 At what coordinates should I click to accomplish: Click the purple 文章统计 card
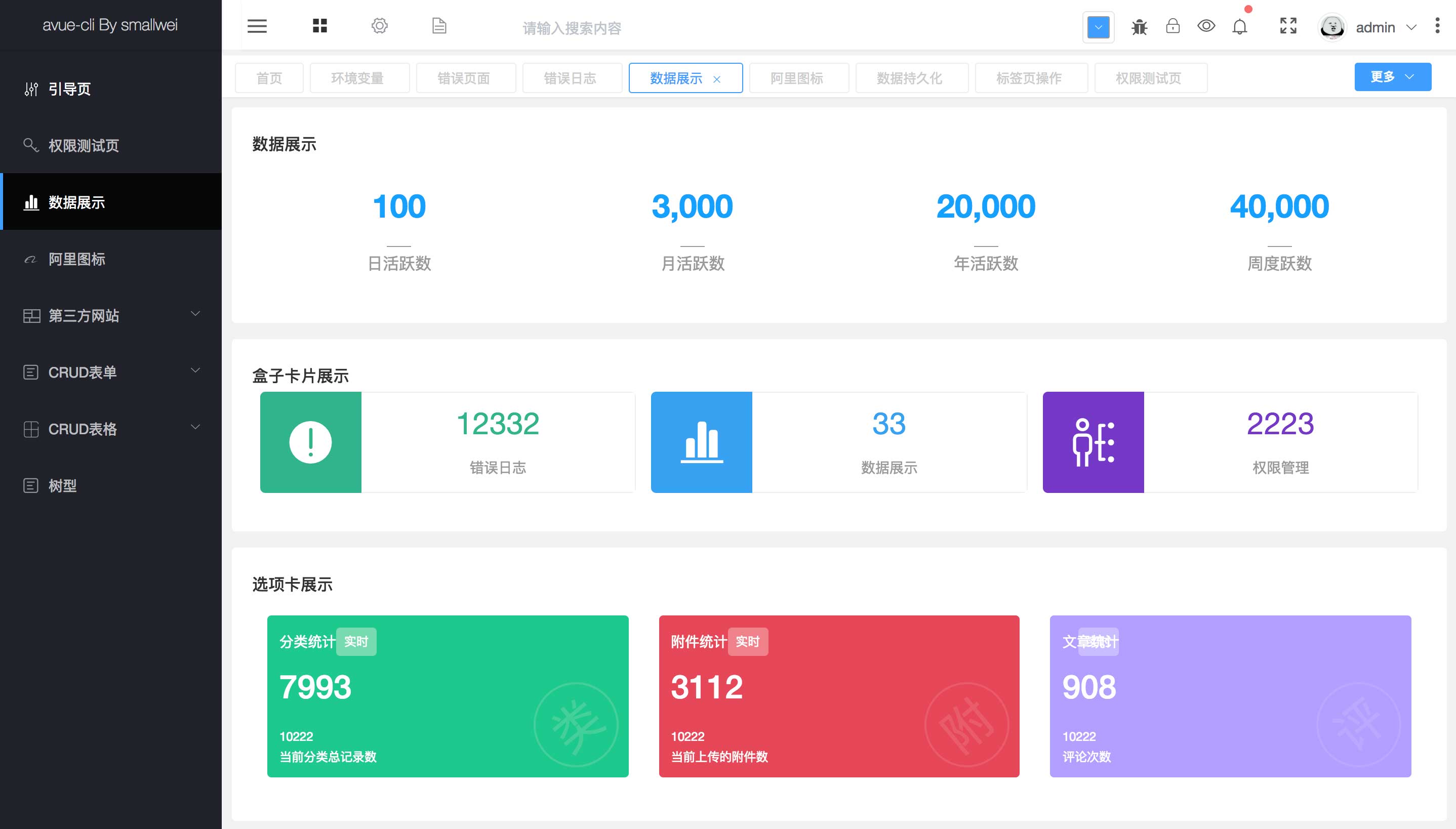1231,696
